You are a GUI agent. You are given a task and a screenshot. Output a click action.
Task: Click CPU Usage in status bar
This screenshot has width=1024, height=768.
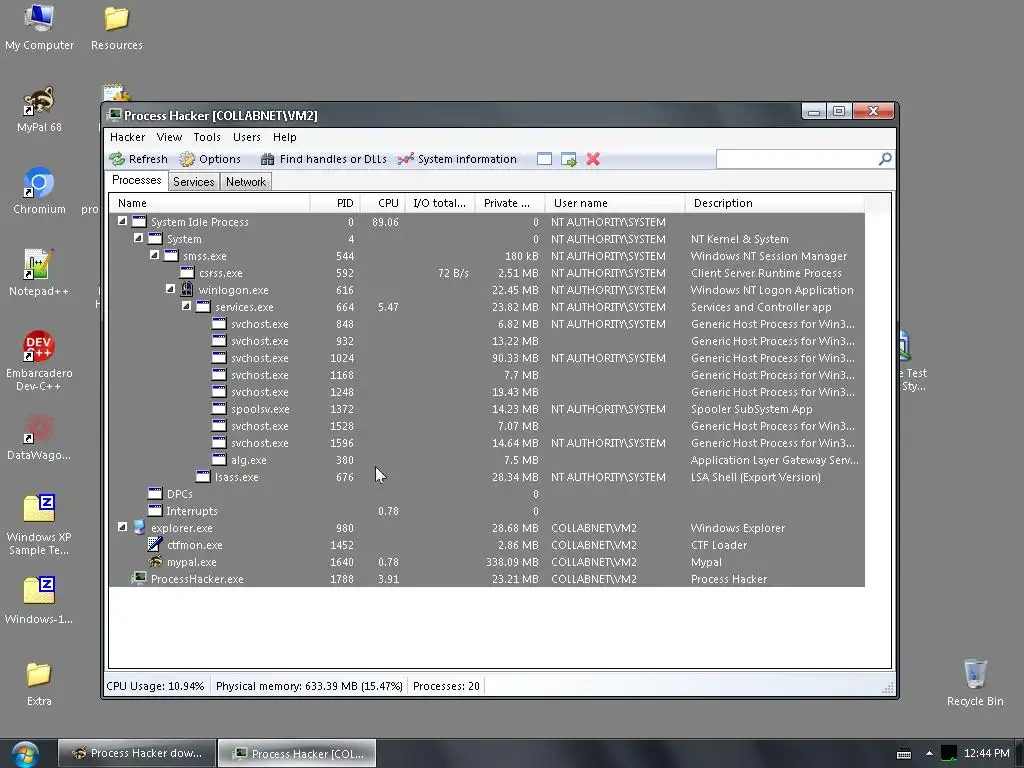(155, 686)
